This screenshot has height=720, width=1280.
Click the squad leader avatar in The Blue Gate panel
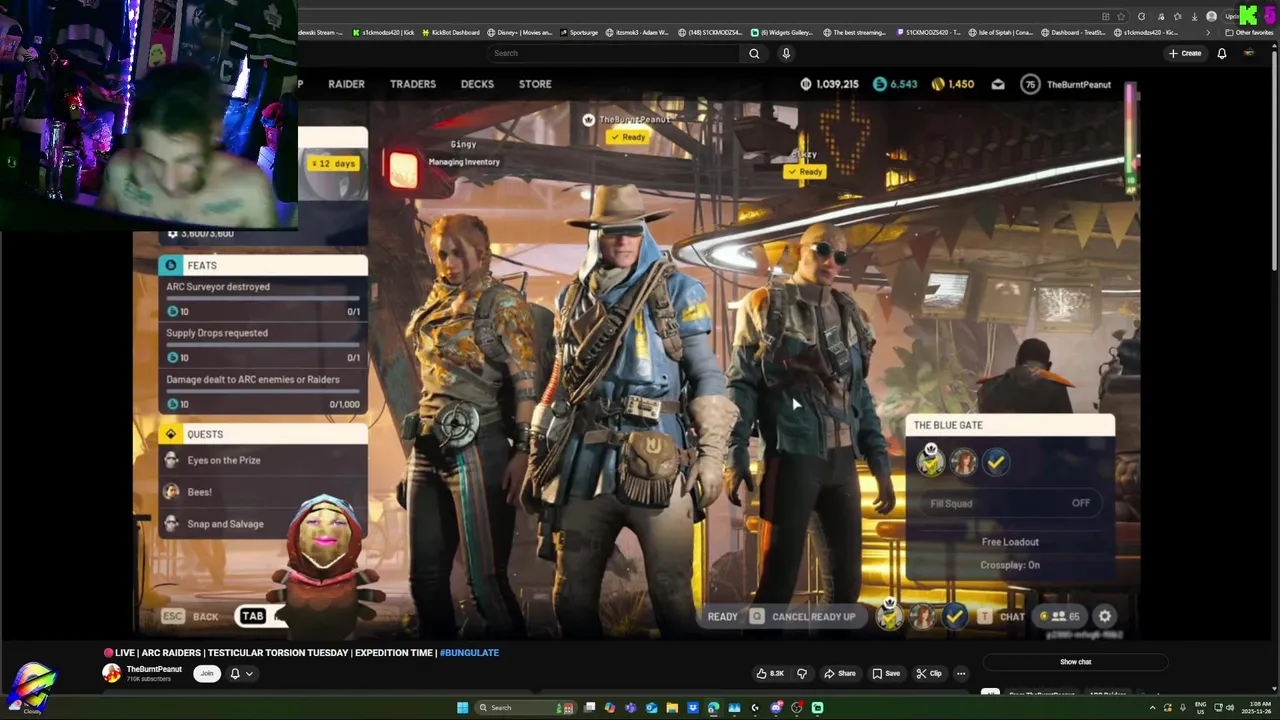pos(931,461)
